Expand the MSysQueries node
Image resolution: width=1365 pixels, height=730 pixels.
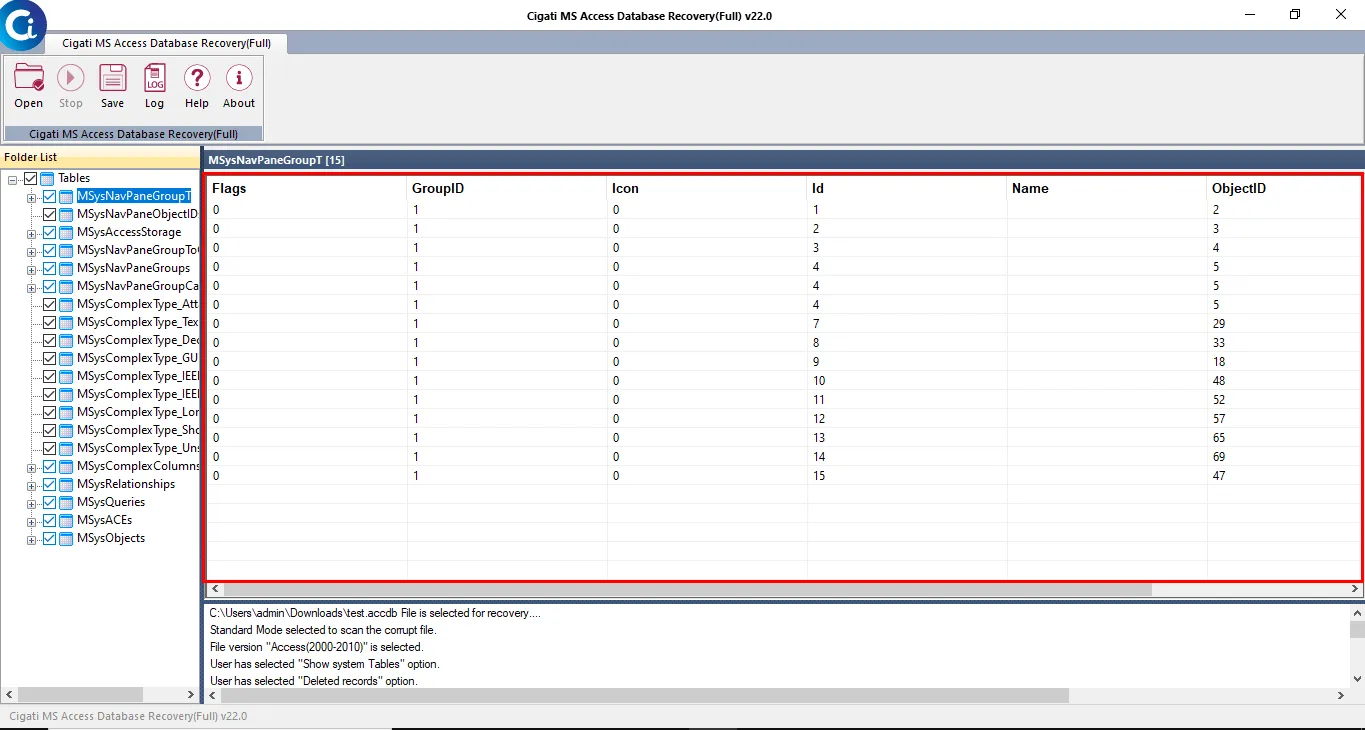[x=32, y=503]
